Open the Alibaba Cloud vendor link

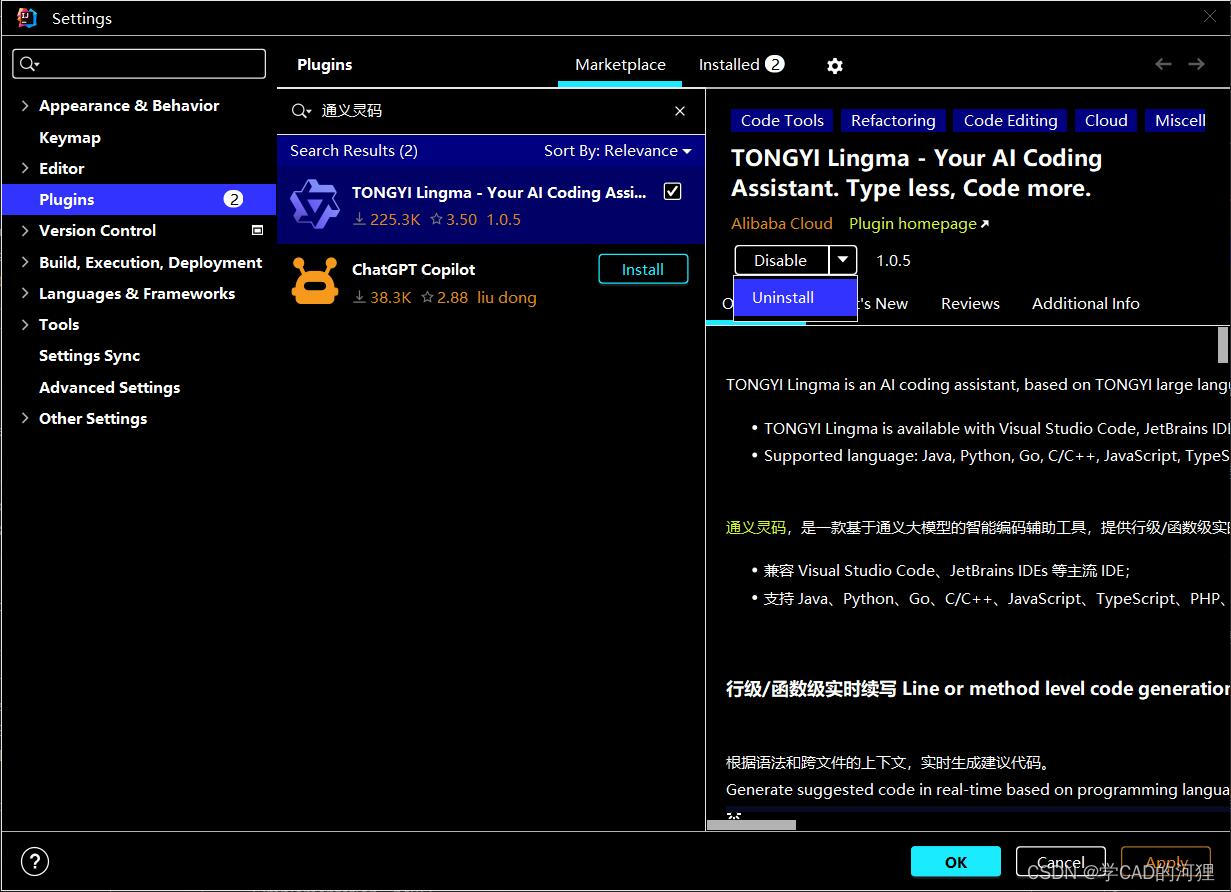coord(782,224)
